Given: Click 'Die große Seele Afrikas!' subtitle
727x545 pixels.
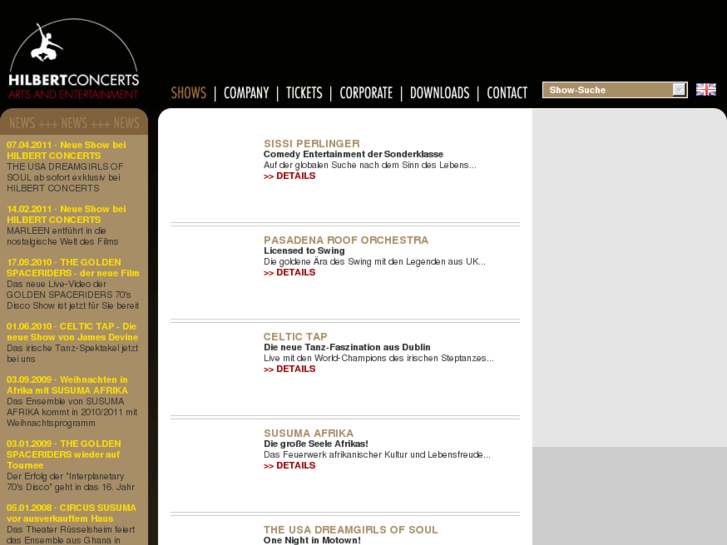Looking at the screenshot, I should click(316, 443).
